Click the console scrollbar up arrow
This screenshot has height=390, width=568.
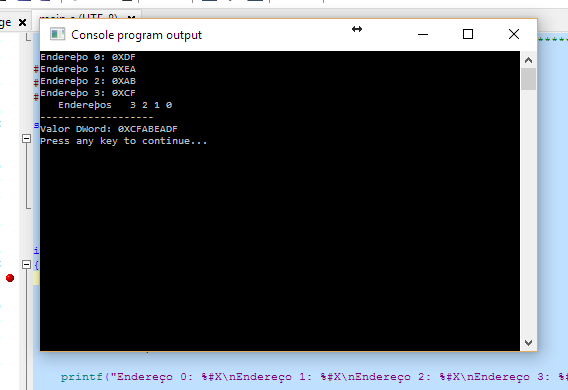point(529,60)
